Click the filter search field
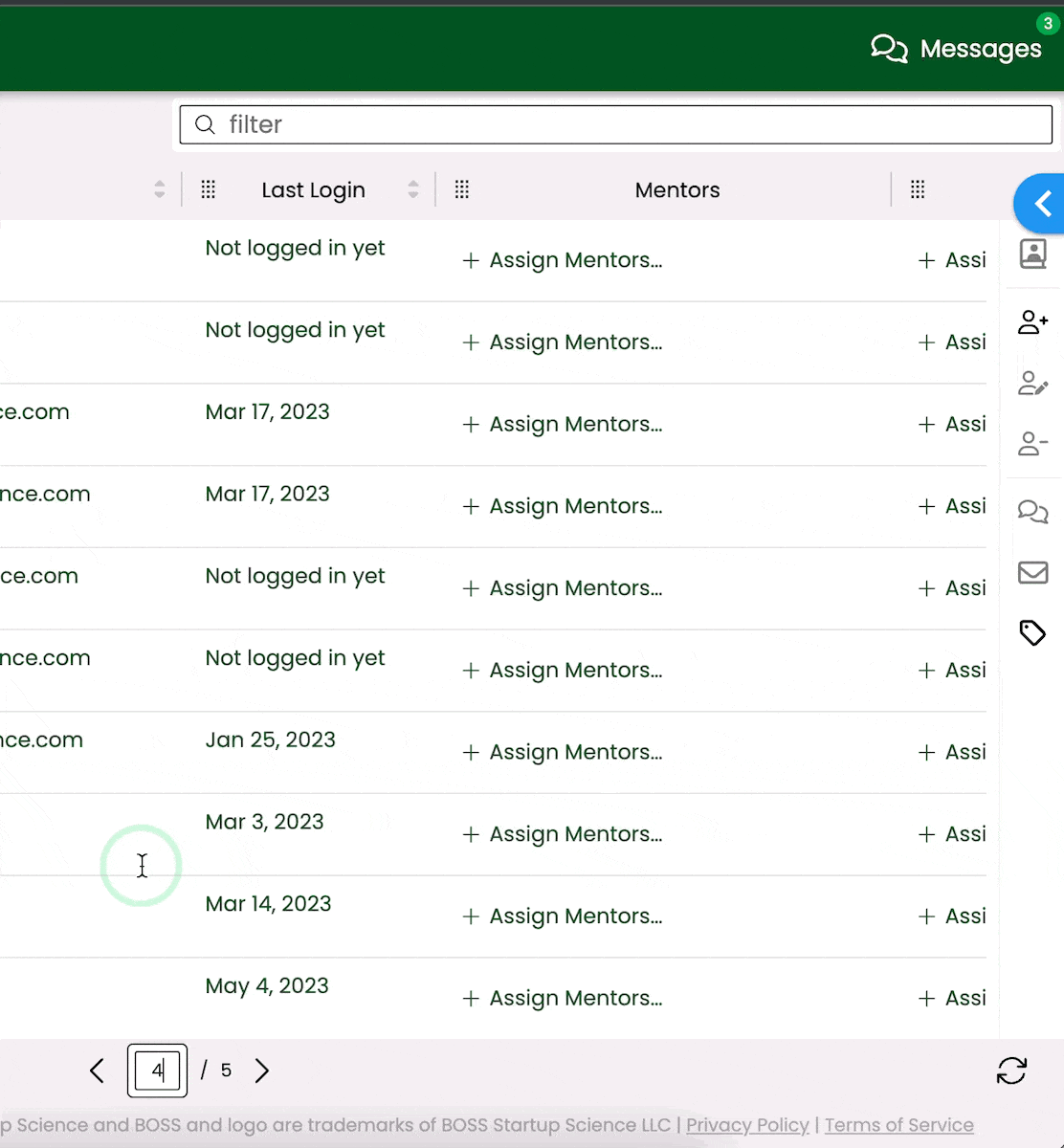The height and width of the screenshot is (1148, 1064). coord(616,124)
